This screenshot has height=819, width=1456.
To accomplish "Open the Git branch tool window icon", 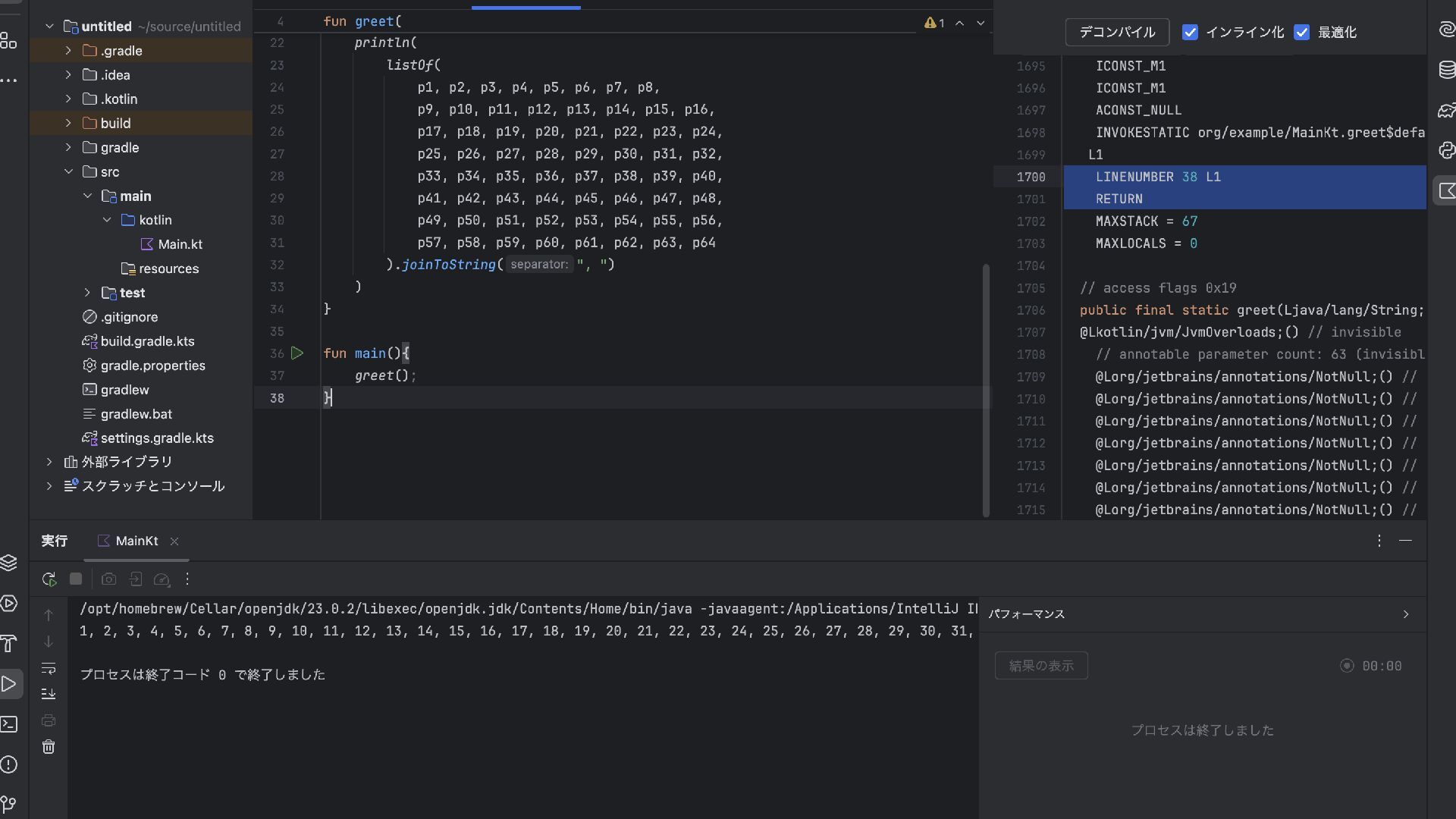I will click(x=9, y=804).
